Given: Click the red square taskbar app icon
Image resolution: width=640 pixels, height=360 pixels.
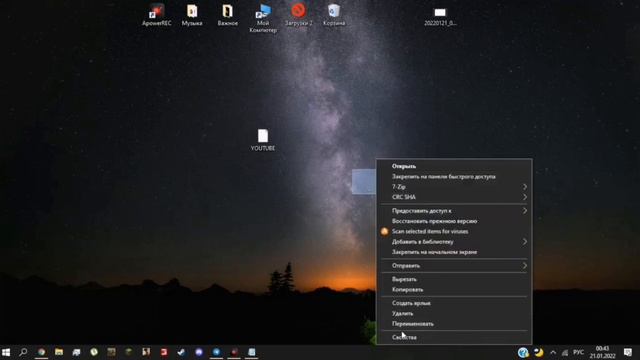Looking at the screenshot, I should point(164,352).
